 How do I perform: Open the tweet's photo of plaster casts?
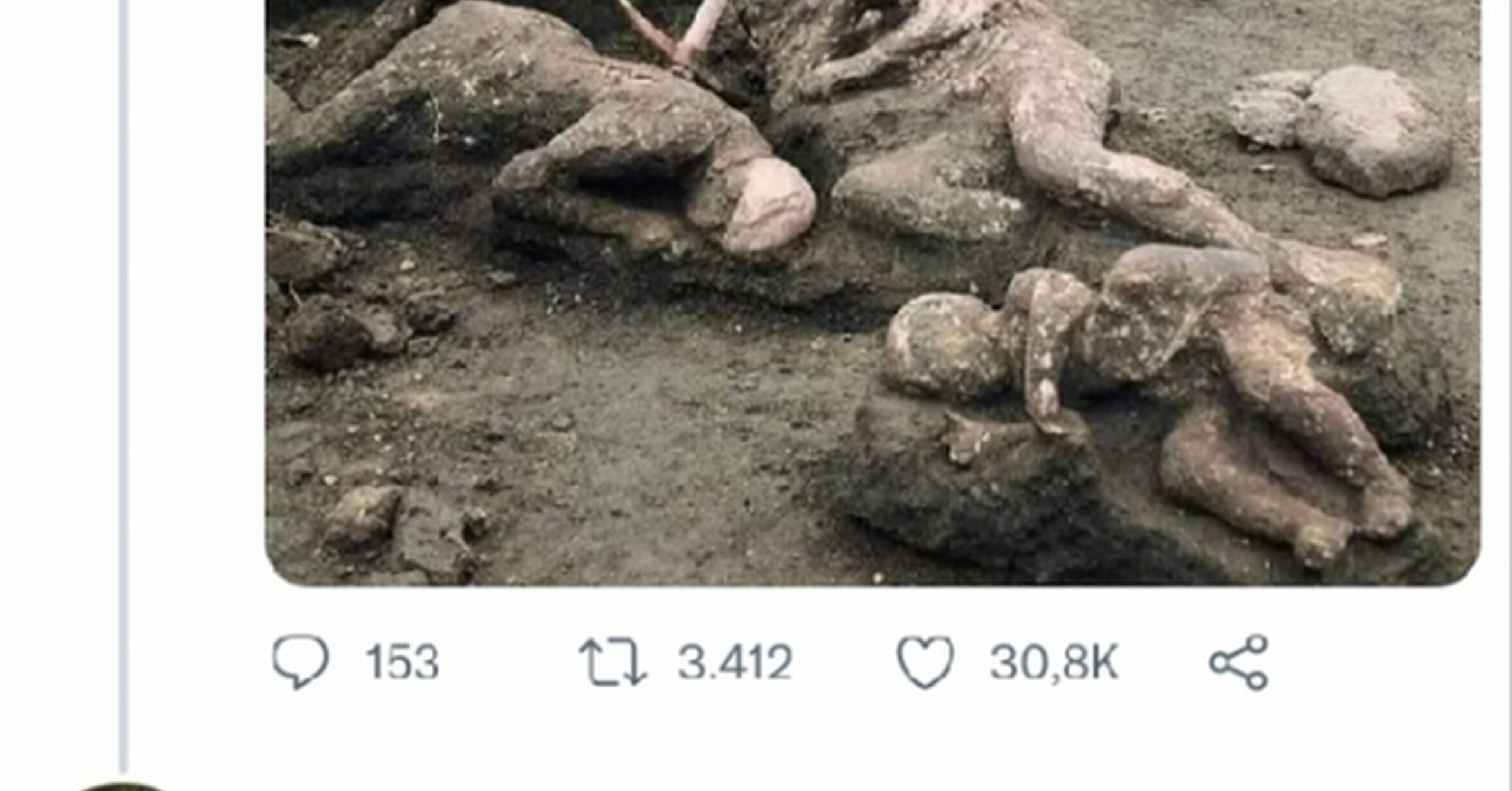[x=873, y=293]
